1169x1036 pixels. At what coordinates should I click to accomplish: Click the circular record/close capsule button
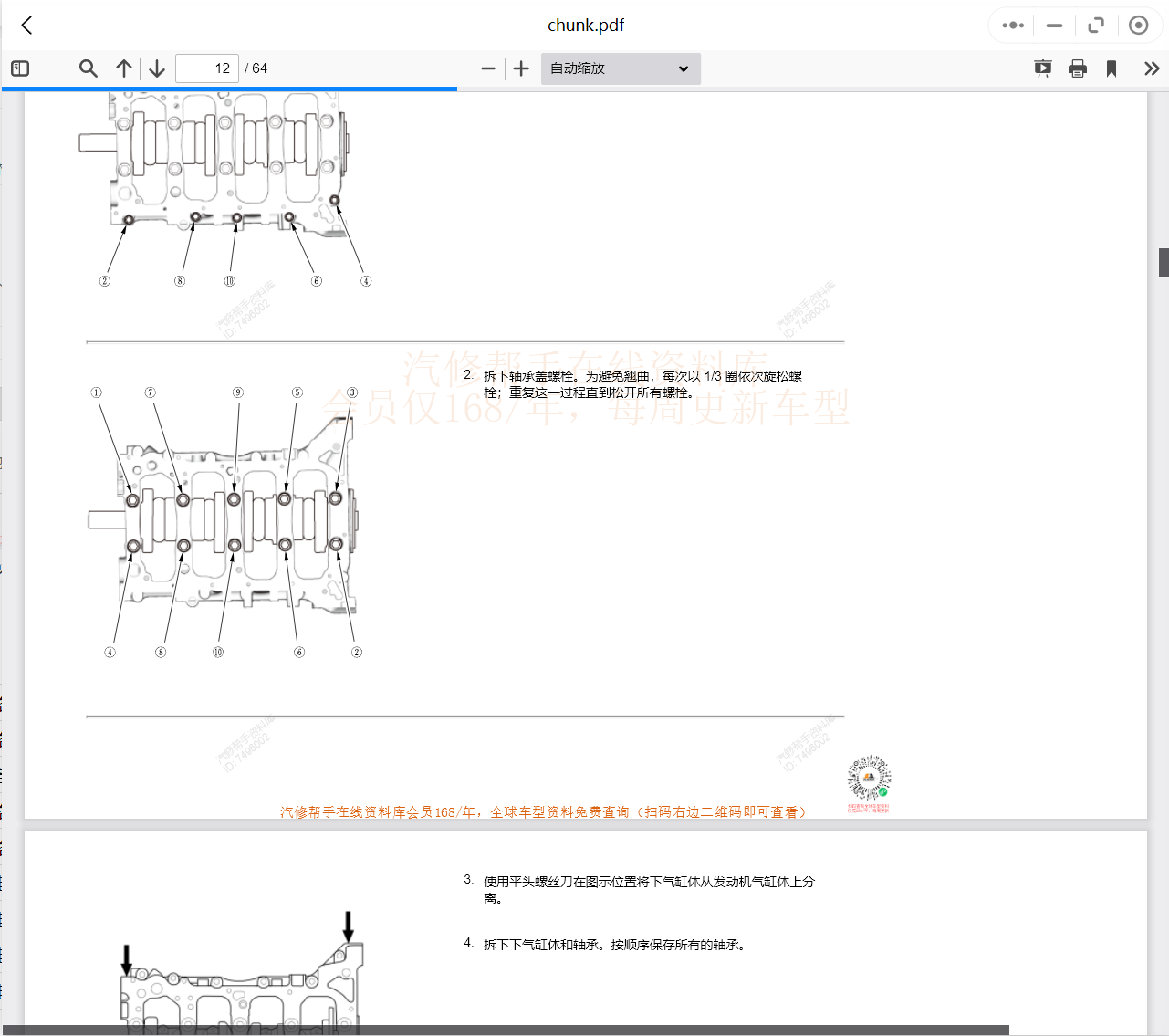[1138, 26]
